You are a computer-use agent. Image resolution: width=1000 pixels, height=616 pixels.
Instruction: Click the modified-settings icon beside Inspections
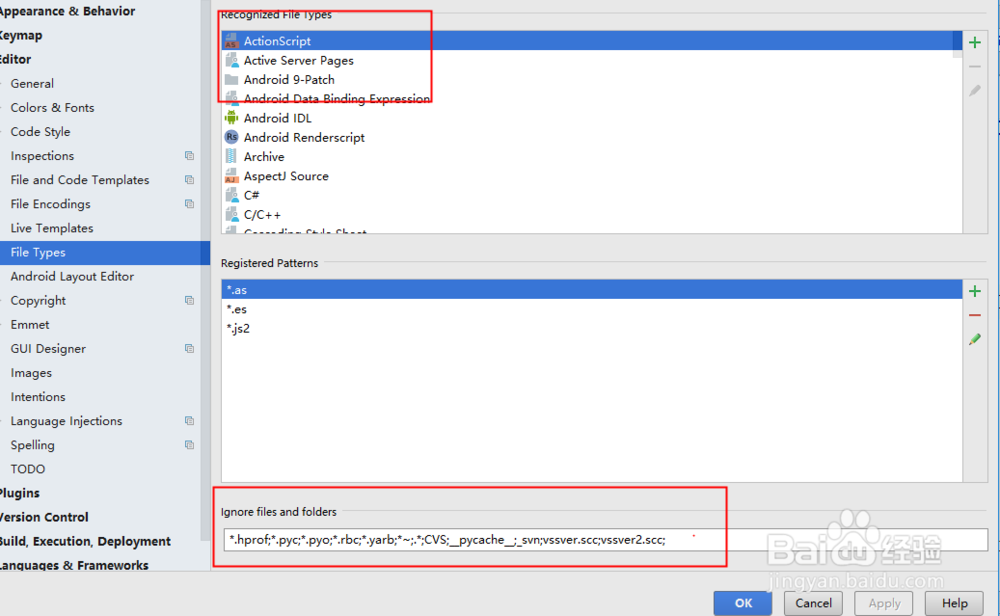(189, 155)
